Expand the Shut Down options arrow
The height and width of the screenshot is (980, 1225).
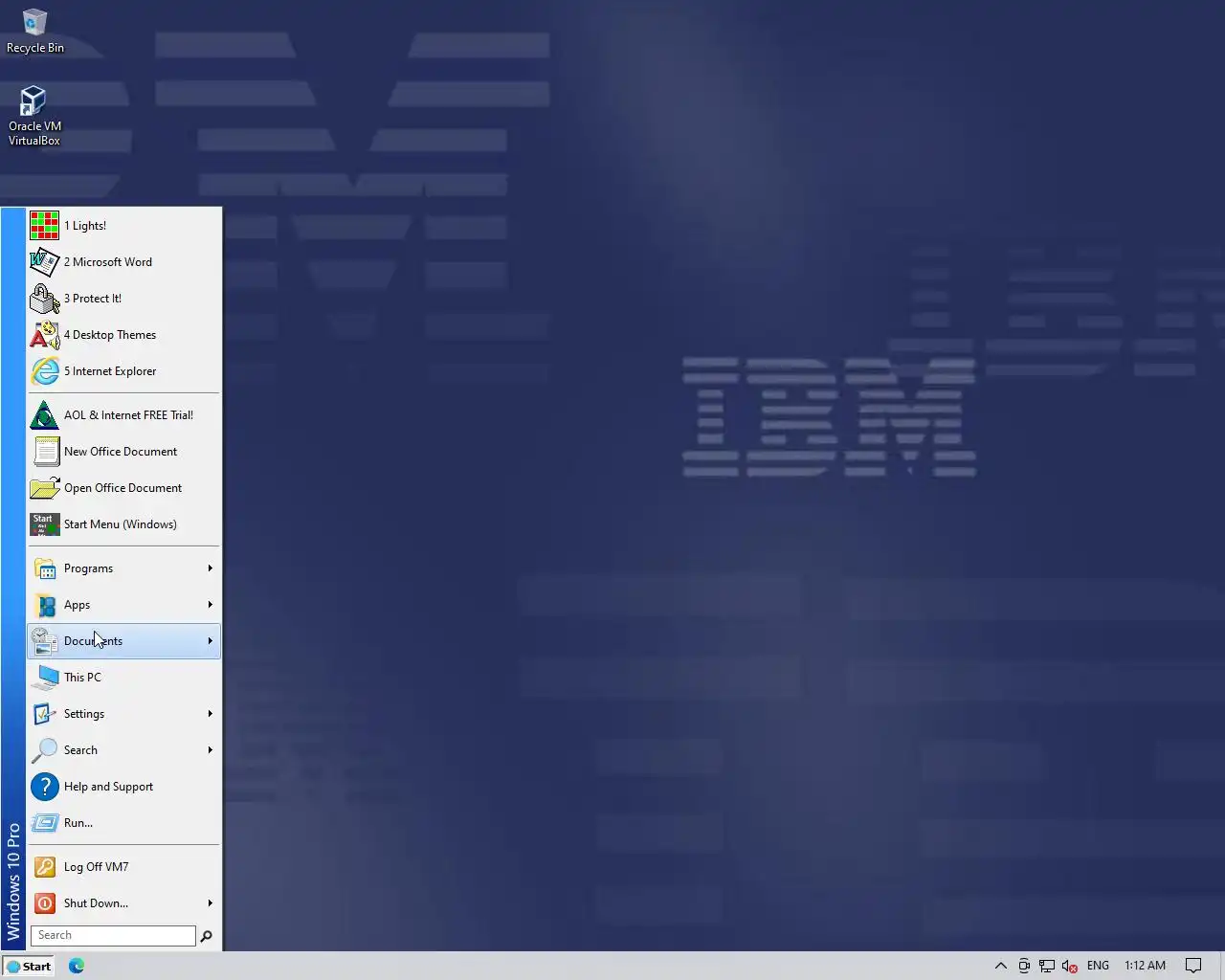coord(210,903)
